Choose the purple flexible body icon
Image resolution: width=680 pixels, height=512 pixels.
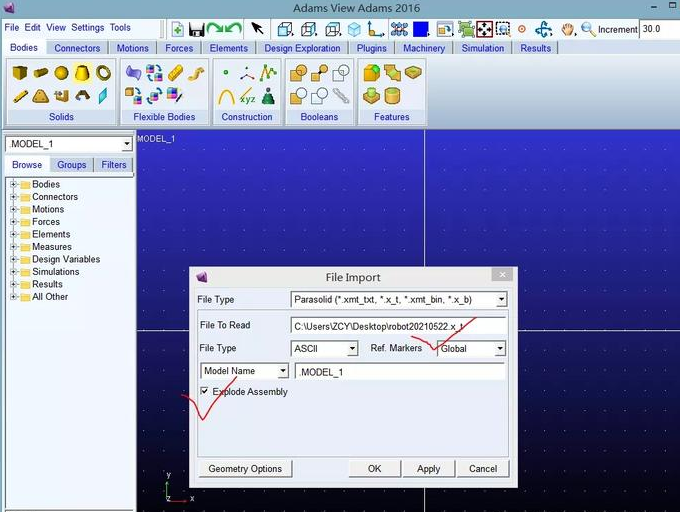[x=133, y=73]
